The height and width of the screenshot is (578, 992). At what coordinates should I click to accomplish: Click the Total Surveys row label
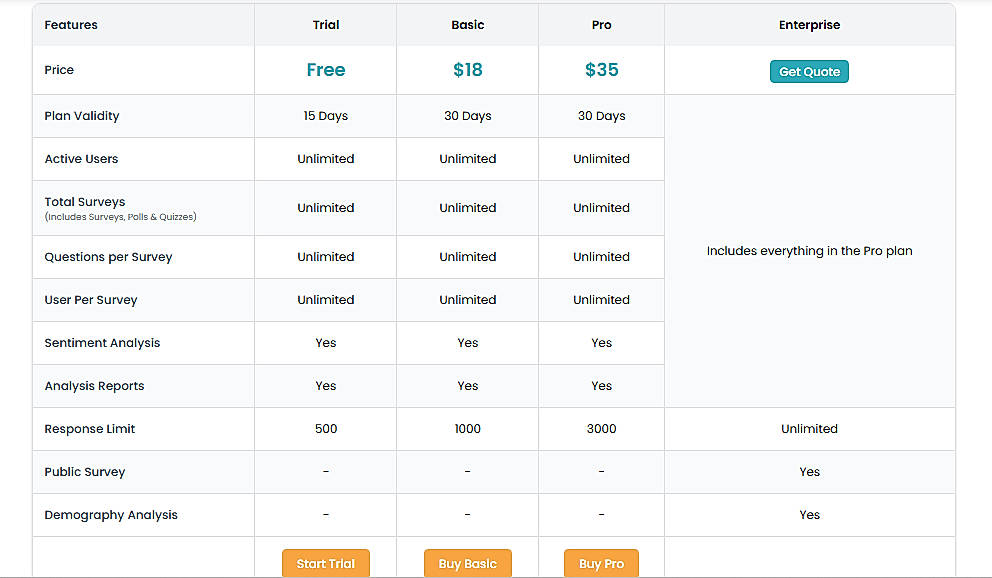pyautogui.click(x=85, y=202)
